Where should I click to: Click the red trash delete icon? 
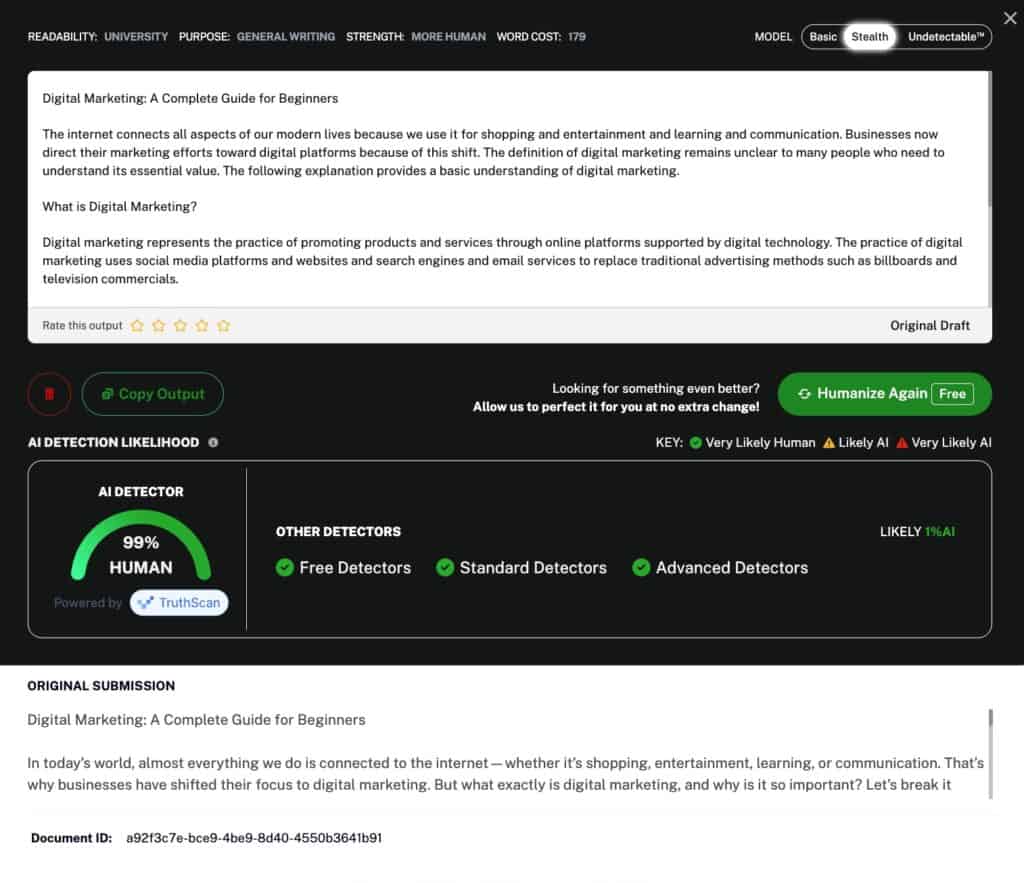click(x=49, y=394)
